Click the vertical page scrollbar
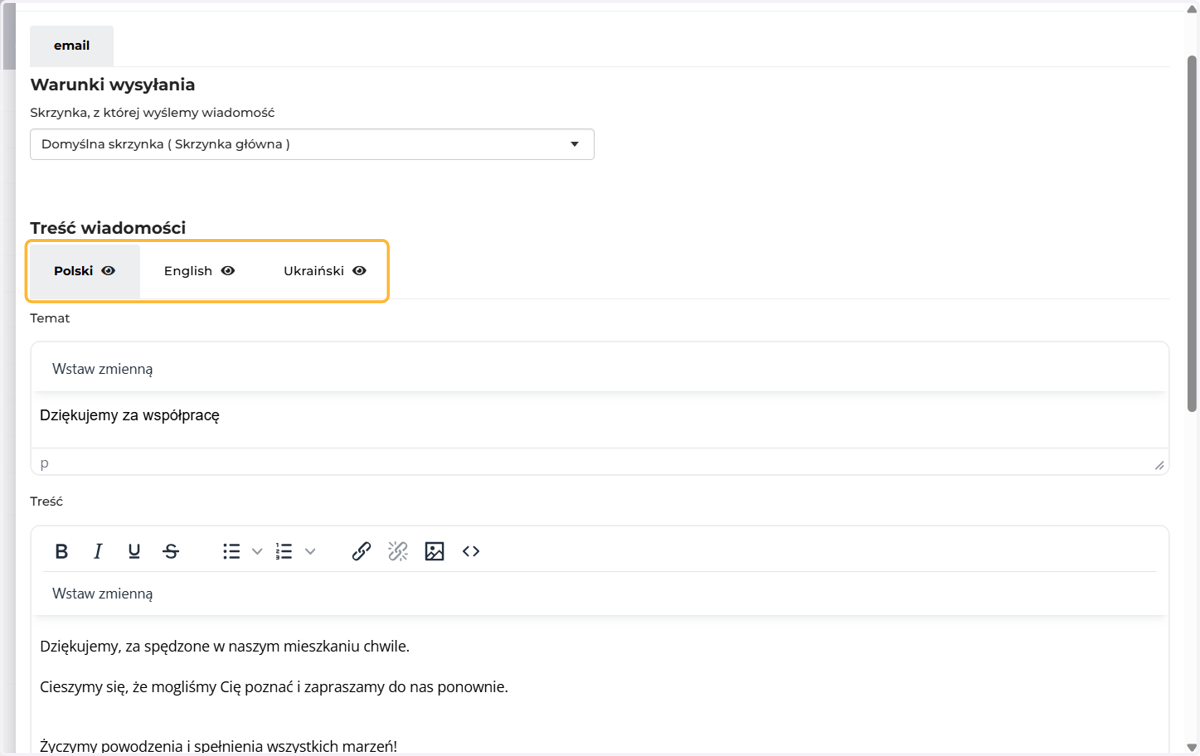Screen dimensions: 1200x756 click(x=1192, y=234)
